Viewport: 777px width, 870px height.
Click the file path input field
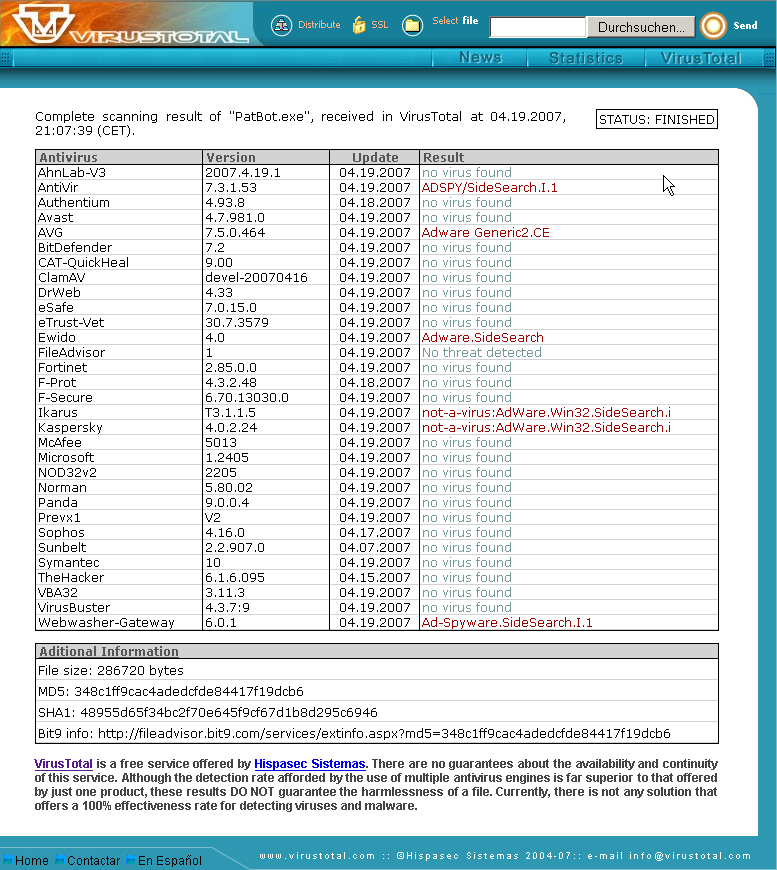538,27
